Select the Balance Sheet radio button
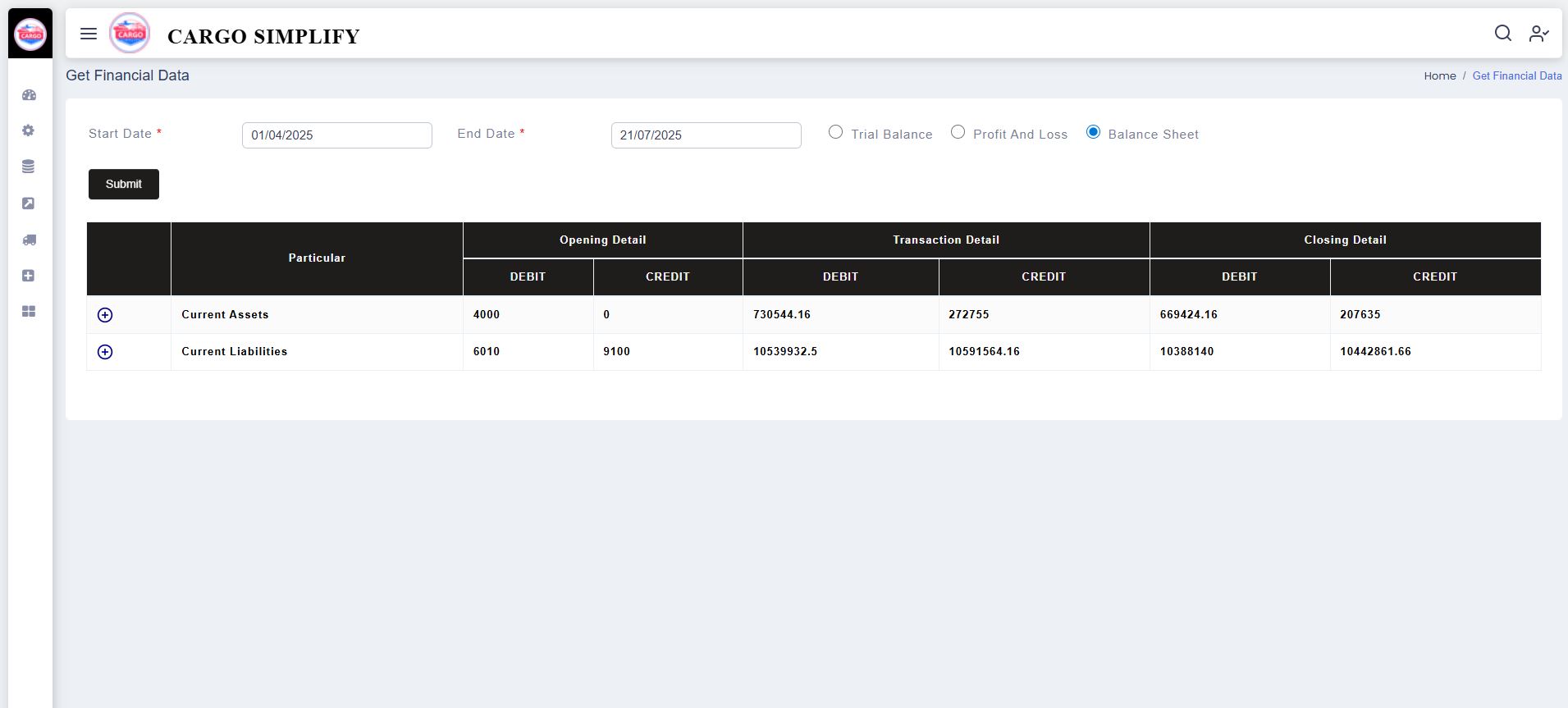The image size is (1568, 708). (1093, 132)
